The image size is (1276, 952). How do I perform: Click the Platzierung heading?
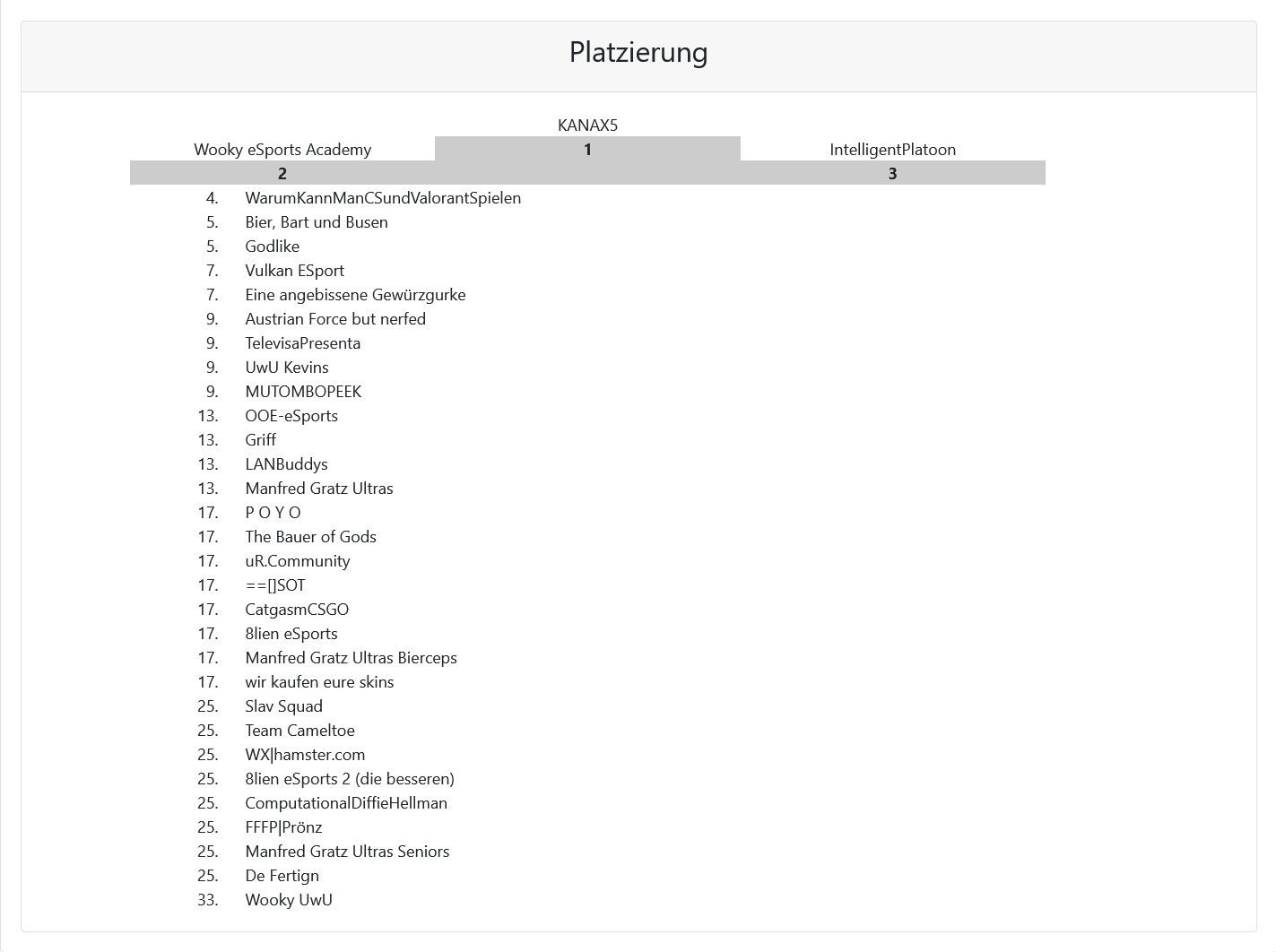coord(638,52)
